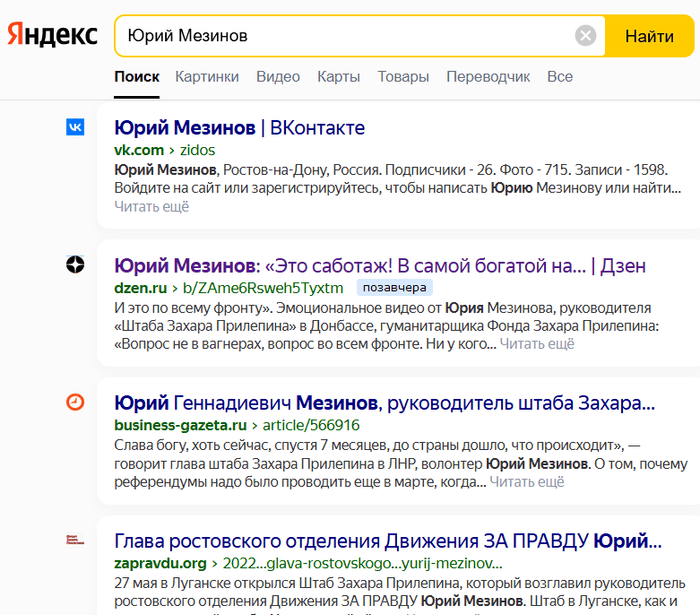
Task: Click the Дзен favicon icon
Action: coord(75,265)
